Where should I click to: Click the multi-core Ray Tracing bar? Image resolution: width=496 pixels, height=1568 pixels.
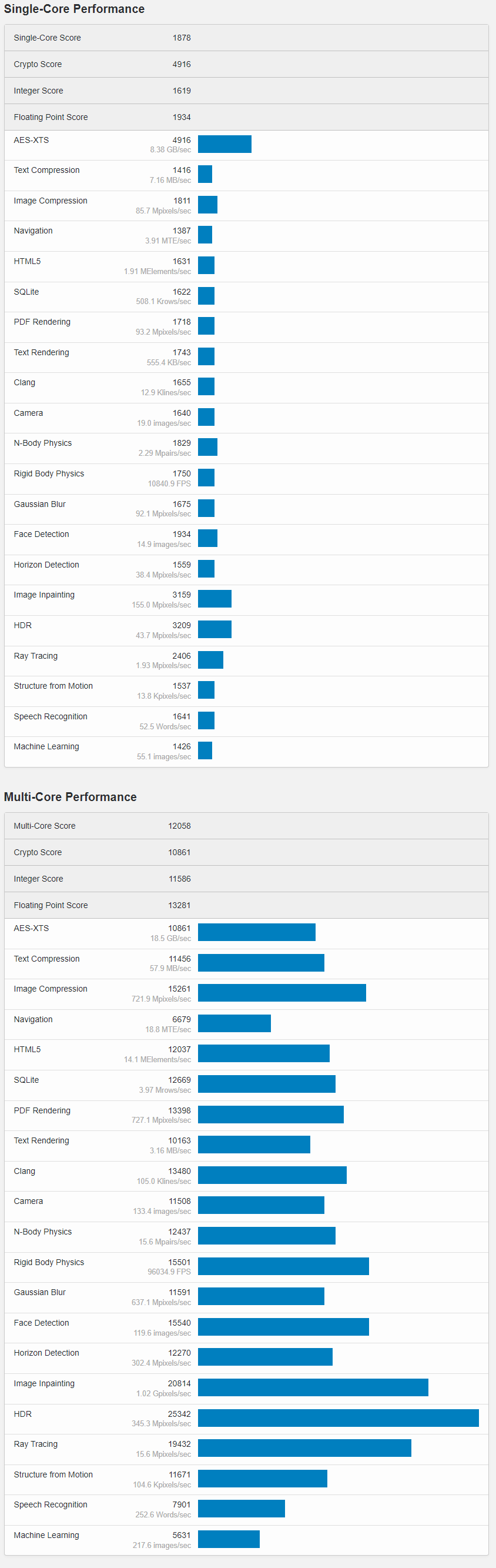click(304, 1448)
